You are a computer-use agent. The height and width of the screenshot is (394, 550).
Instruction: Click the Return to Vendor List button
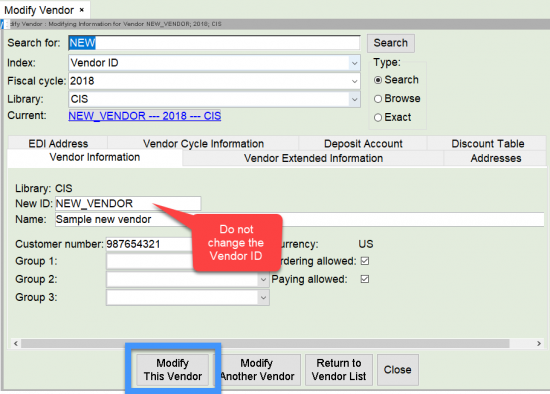click(339, 370)
